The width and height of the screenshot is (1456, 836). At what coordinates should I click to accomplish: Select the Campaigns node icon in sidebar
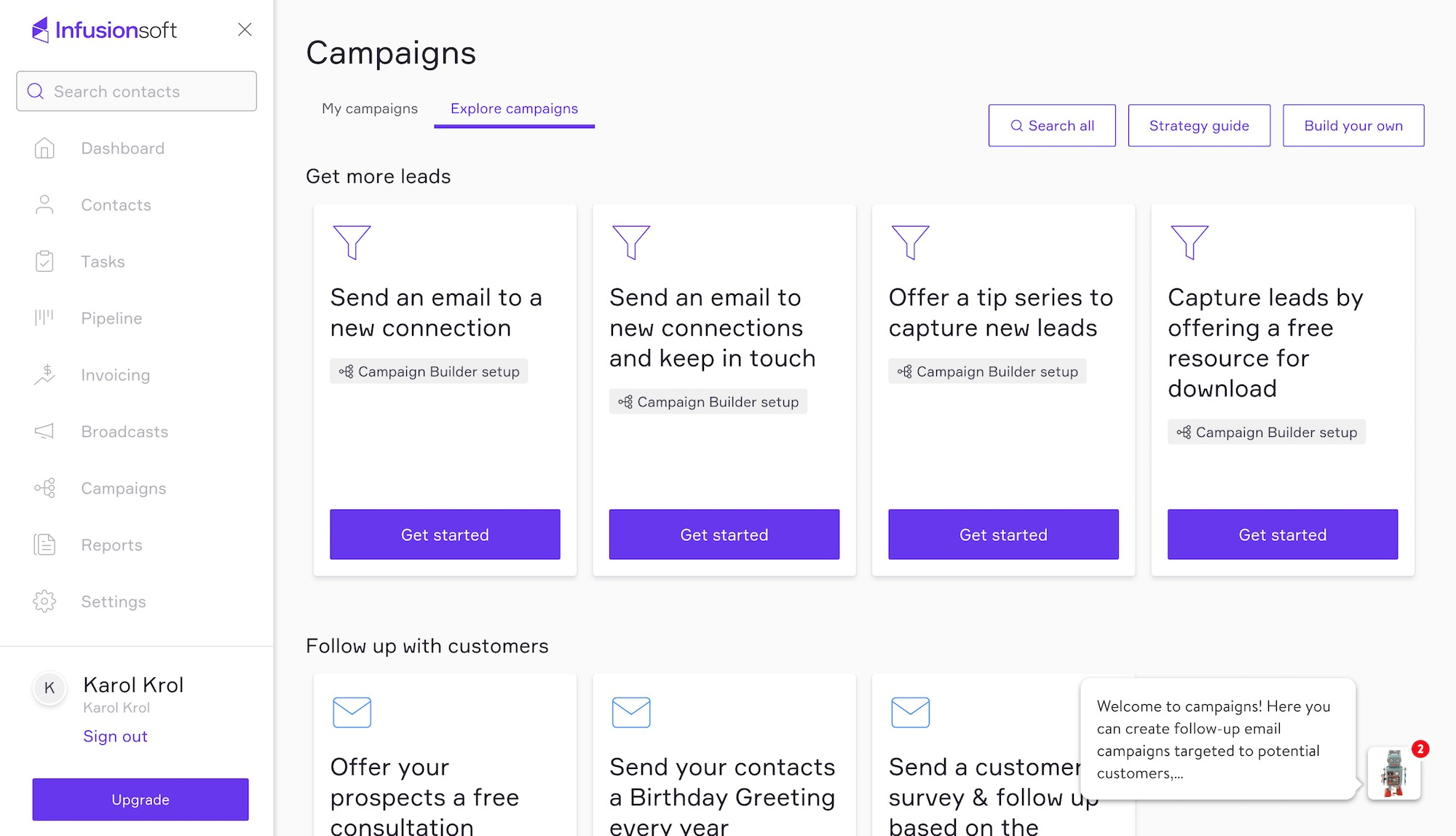pyautogui.click(x=44, y=488)
